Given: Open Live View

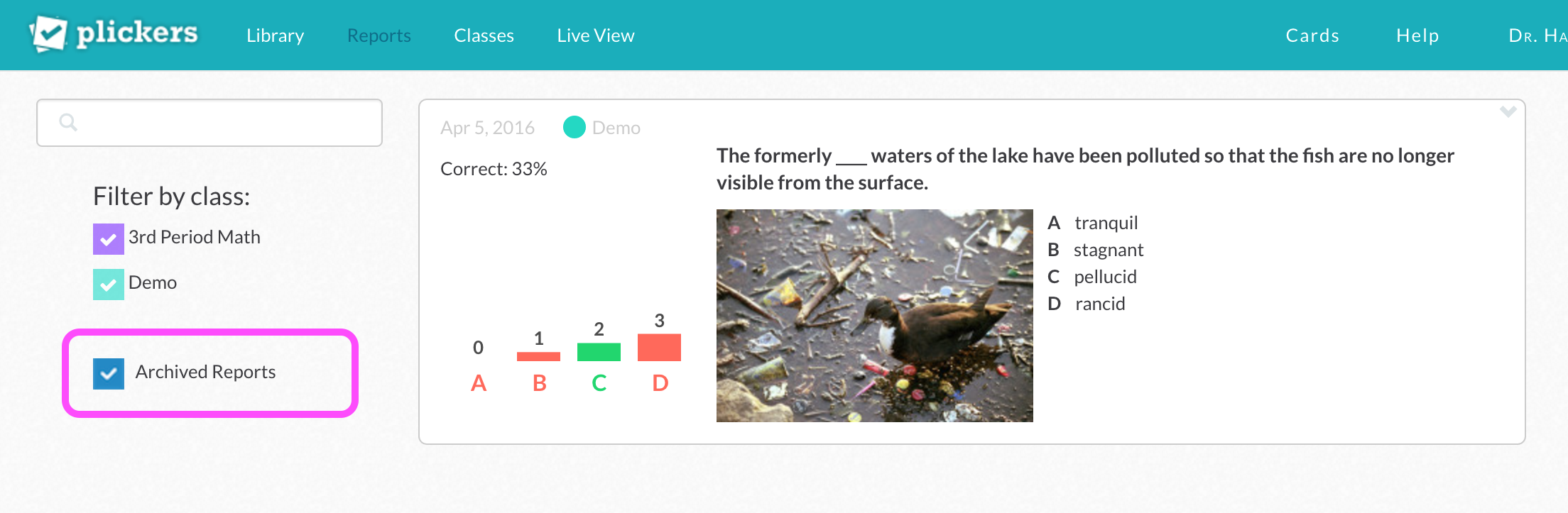Looking at the screenshot, I should point(595,35).
